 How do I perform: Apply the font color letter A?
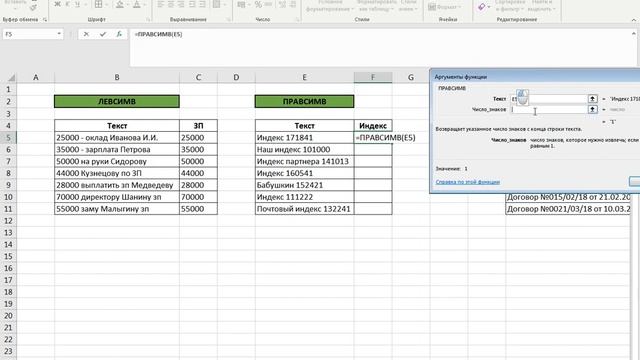[x=137, y=4]
